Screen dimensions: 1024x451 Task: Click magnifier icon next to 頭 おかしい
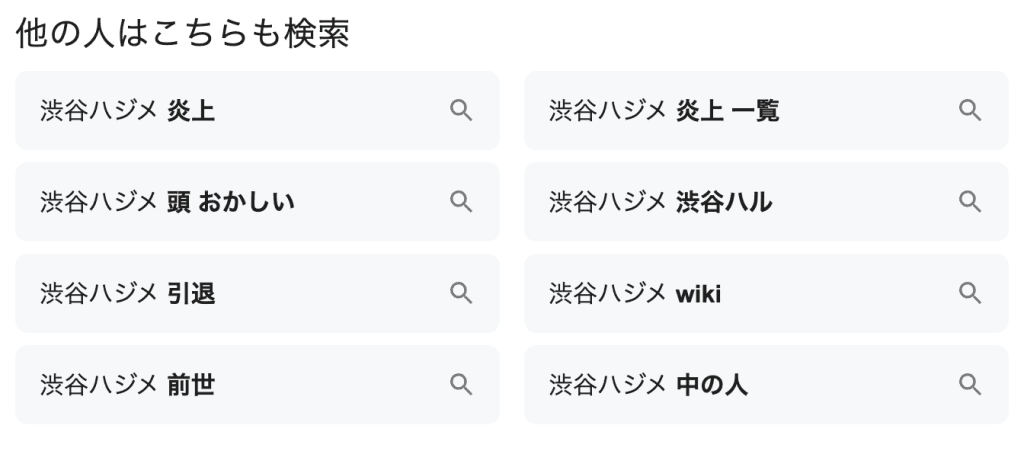(x=460, y=202)
